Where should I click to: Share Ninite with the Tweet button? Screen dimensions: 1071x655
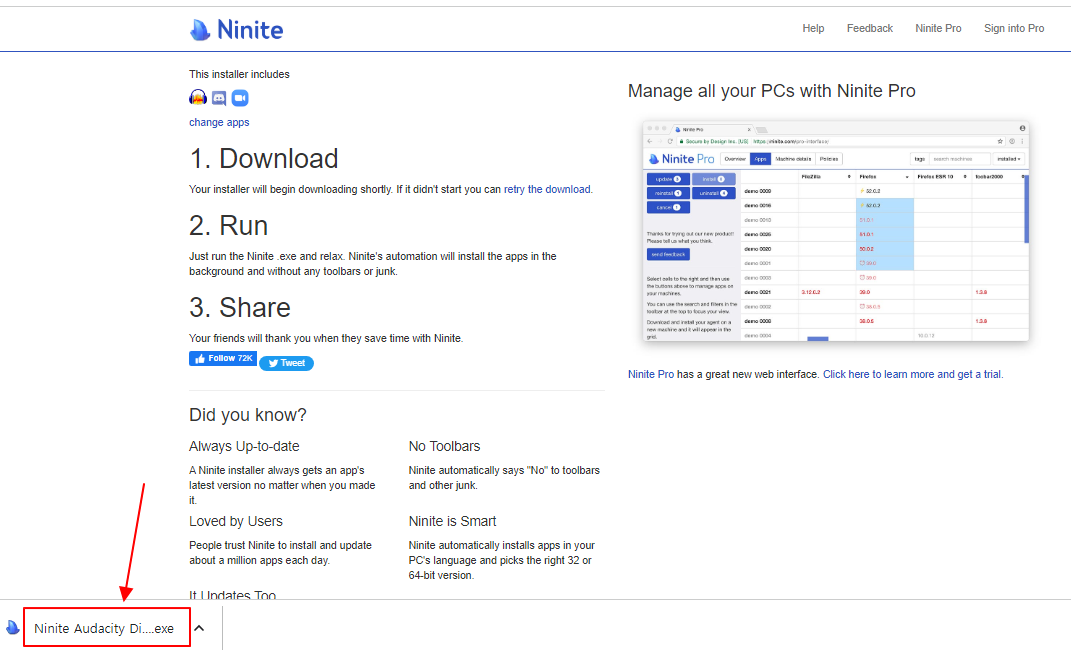click(286, 363)
